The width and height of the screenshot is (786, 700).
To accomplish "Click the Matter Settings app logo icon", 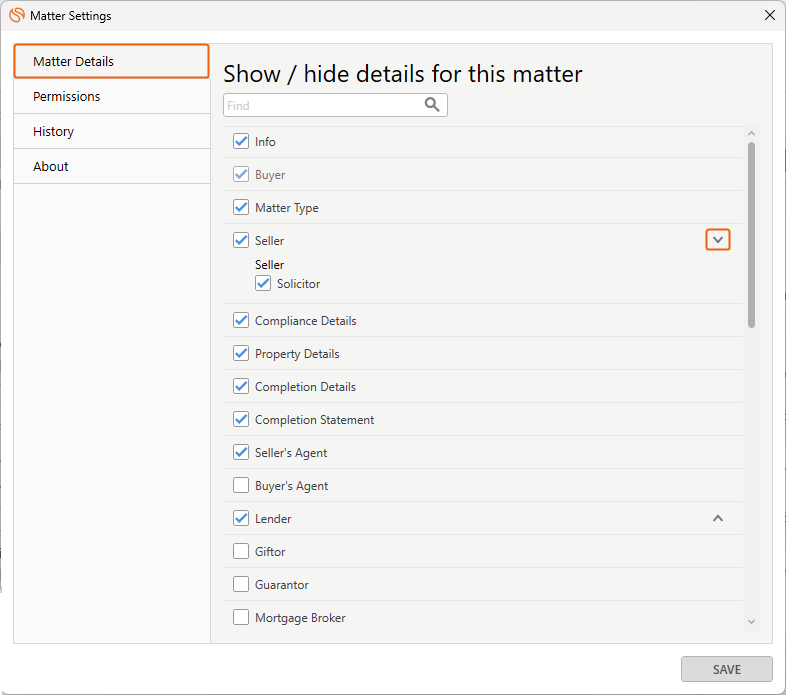I will [x=17, y=16].
